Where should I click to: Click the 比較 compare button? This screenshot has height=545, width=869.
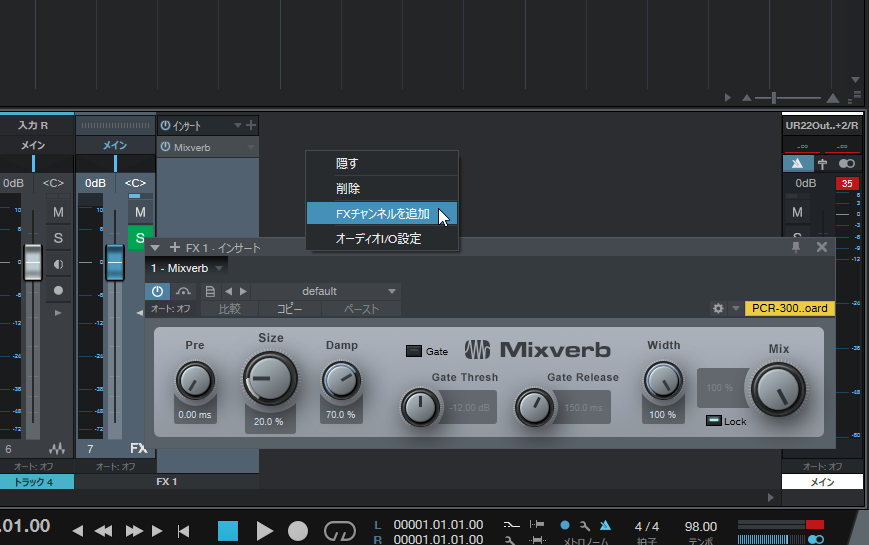tap(229, 309)
